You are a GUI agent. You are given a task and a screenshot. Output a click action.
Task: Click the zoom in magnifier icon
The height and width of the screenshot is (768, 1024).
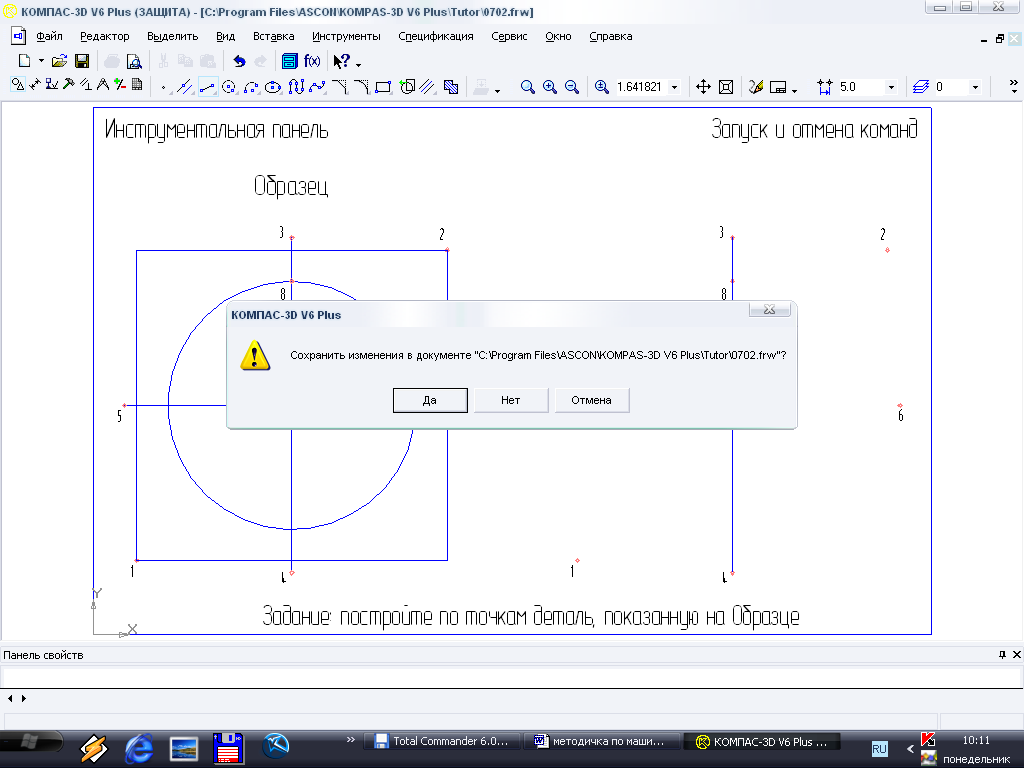(x=550, y=87)
